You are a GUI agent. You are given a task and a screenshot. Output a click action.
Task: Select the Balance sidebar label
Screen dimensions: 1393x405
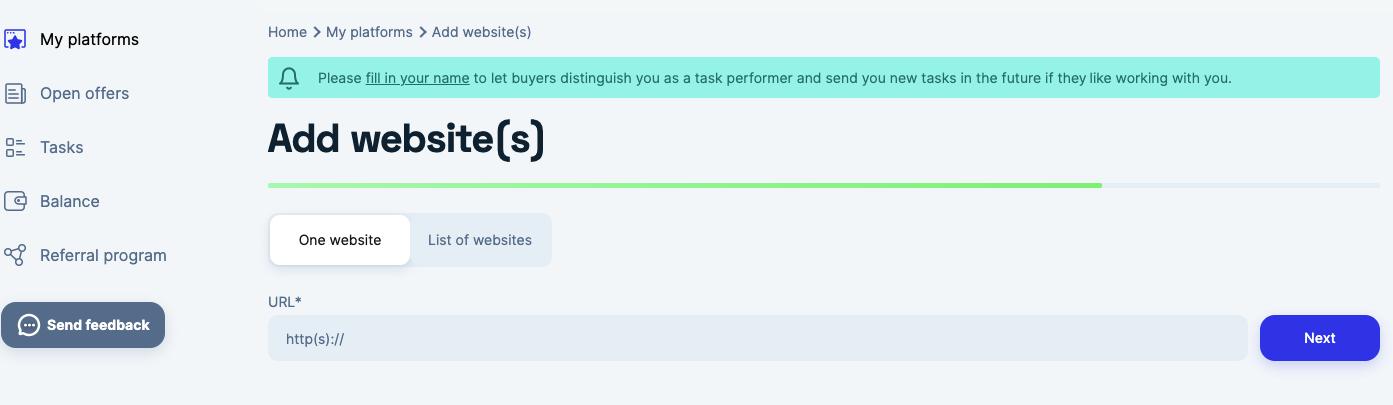(69, 202)
